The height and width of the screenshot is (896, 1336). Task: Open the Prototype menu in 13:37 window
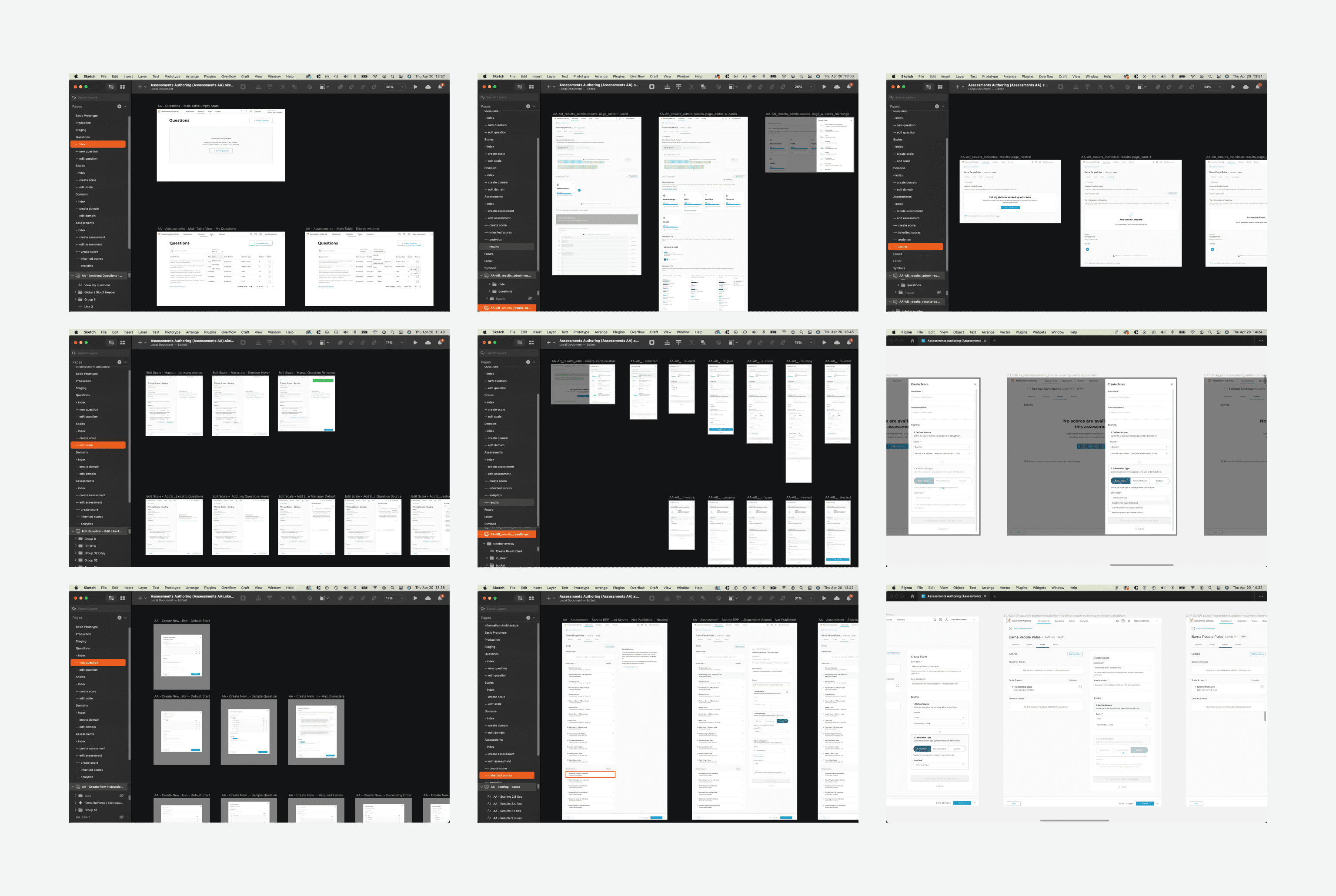173,77
